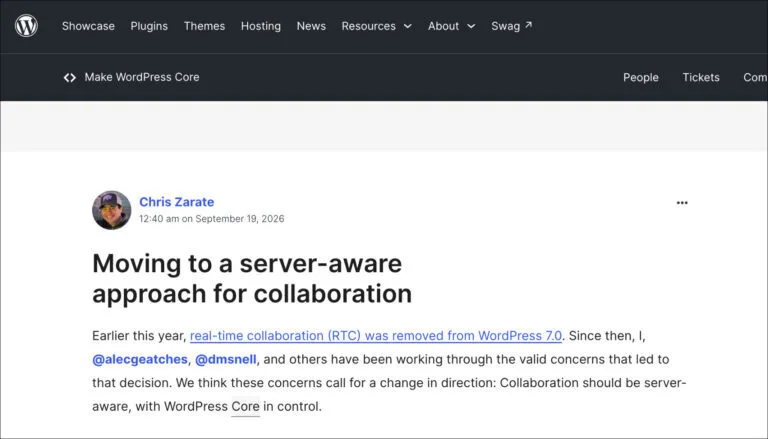Open the Tickets page
The width and height of the screenshot is (768, 439).
[x=701, y=77]
